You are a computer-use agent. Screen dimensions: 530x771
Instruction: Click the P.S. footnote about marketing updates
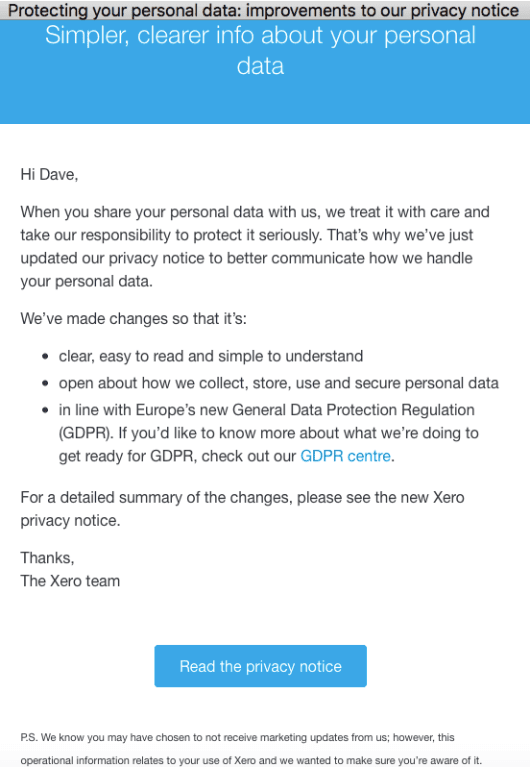click(x=251, y=748)
